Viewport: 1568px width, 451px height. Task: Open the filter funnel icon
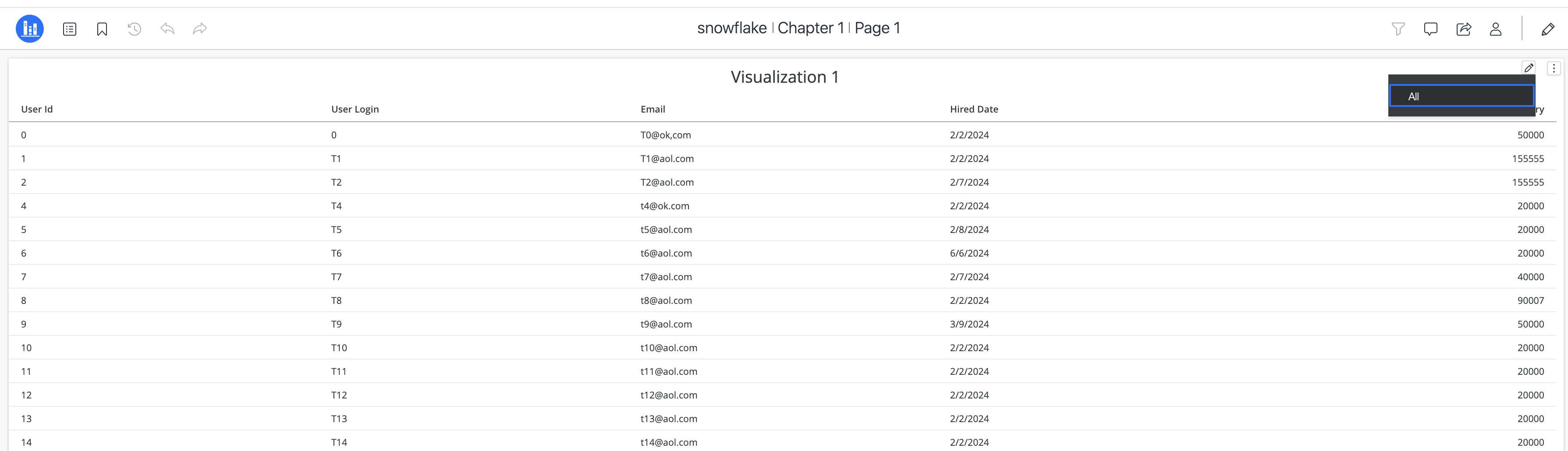tap(1398, 28)
